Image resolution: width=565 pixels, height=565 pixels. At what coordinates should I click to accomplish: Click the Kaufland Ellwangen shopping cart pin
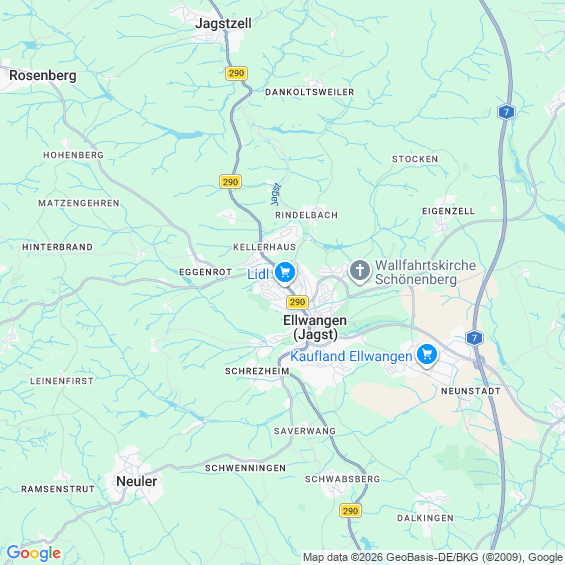(x=427, y=356)
